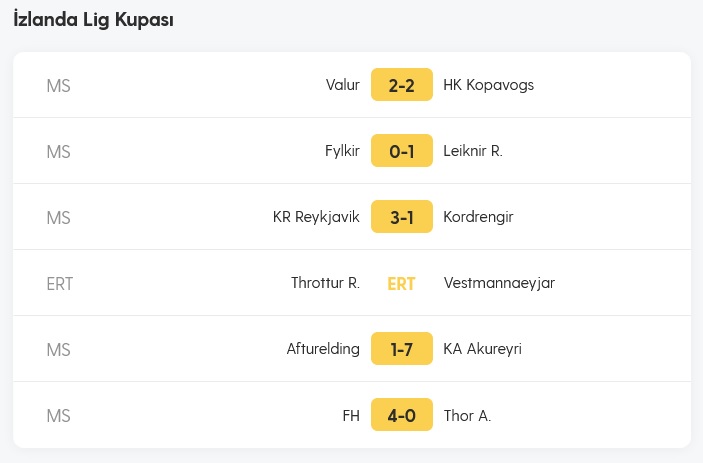This screenshot has height=463, width=703.
Task: Open the Fylkir team link
Action: click(x=342, y=151)
